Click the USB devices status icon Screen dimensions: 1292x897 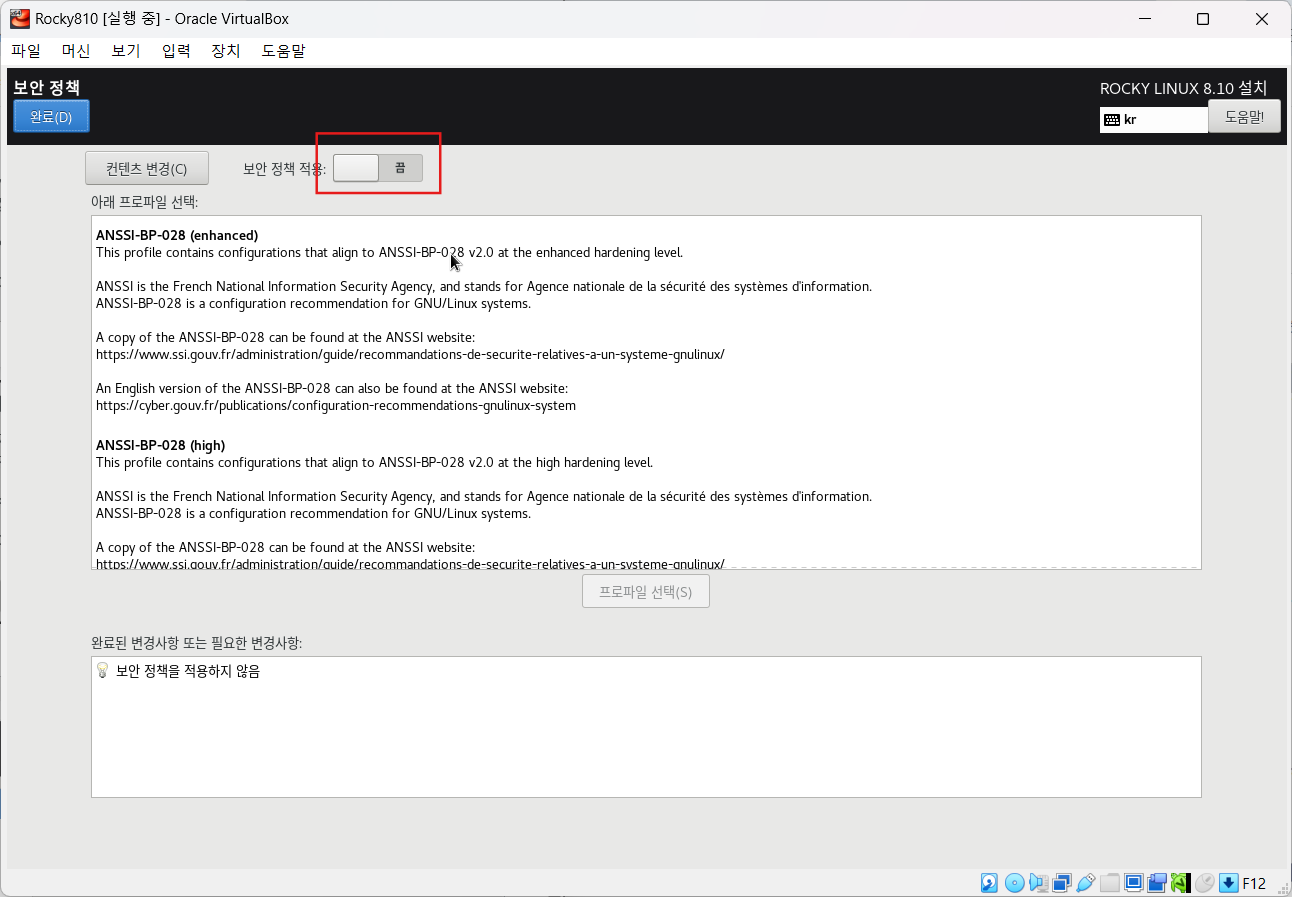(x=1086, y=883)
